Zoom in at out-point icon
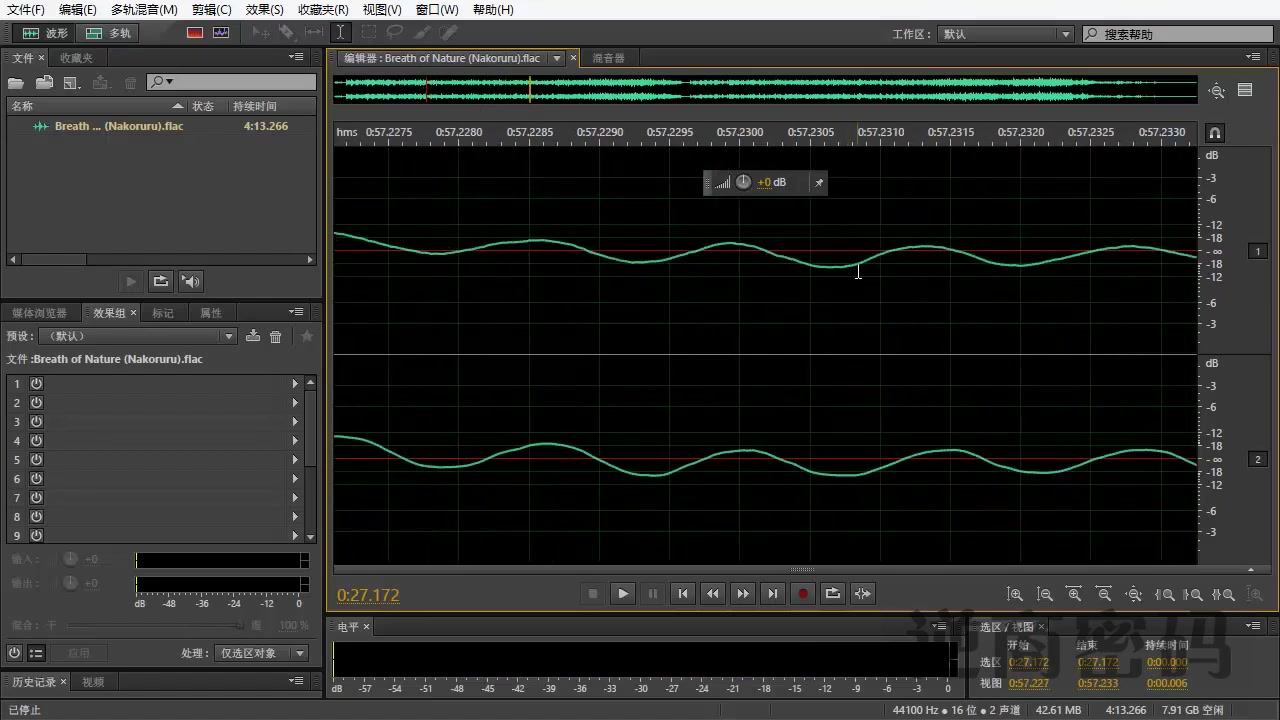The image size is (1280, 720). point(1193,594)
